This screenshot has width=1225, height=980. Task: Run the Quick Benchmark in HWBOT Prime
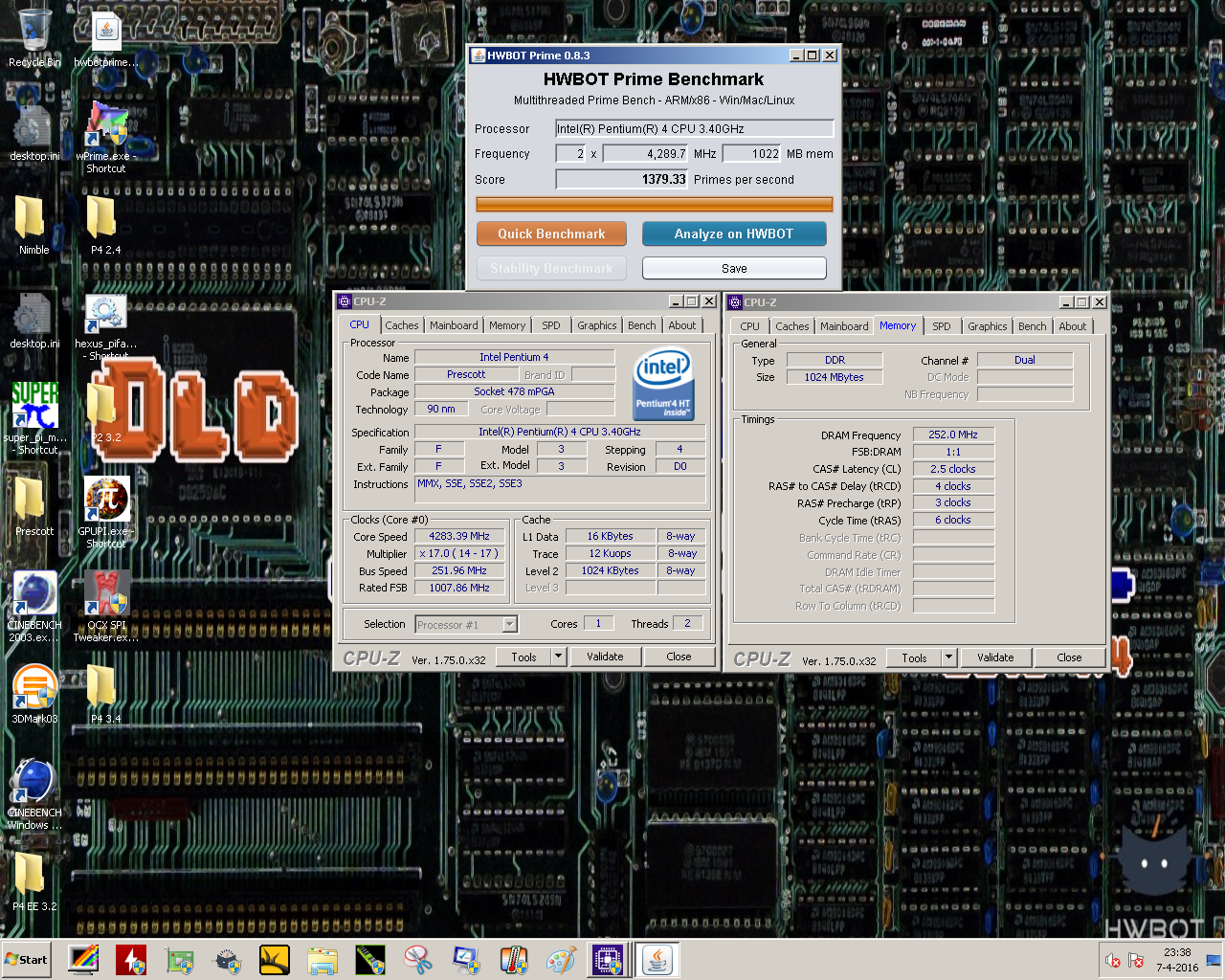[x=551, y=234]
